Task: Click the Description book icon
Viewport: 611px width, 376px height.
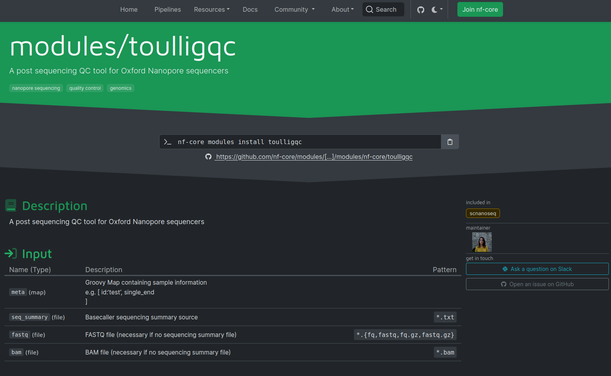Action: click(11, 205)
